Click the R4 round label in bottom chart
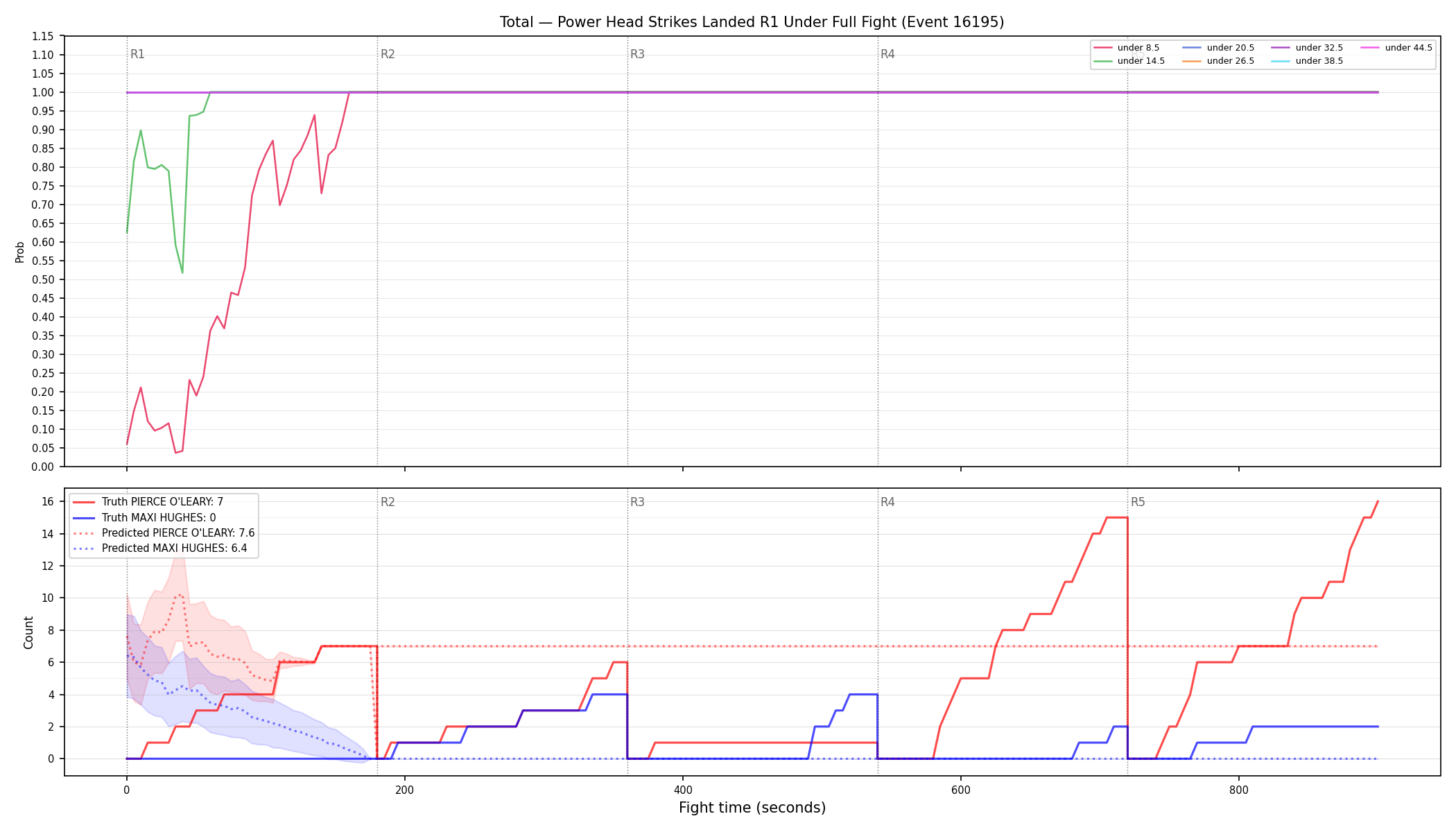This screenshot has width=1456, height=832. pyautogui.click(x=887, y=502)
